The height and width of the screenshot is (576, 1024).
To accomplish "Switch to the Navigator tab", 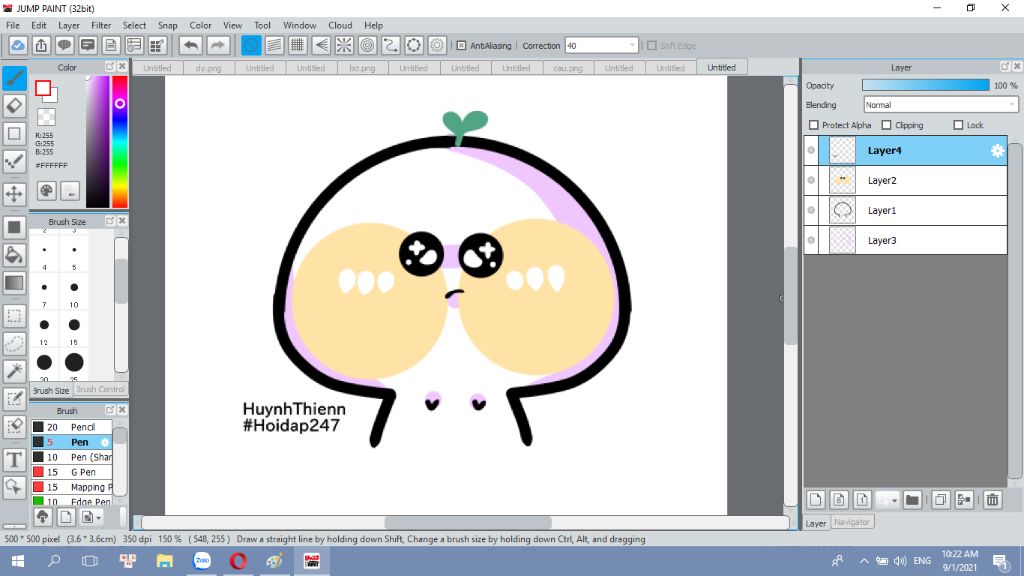I will [852, 522].
